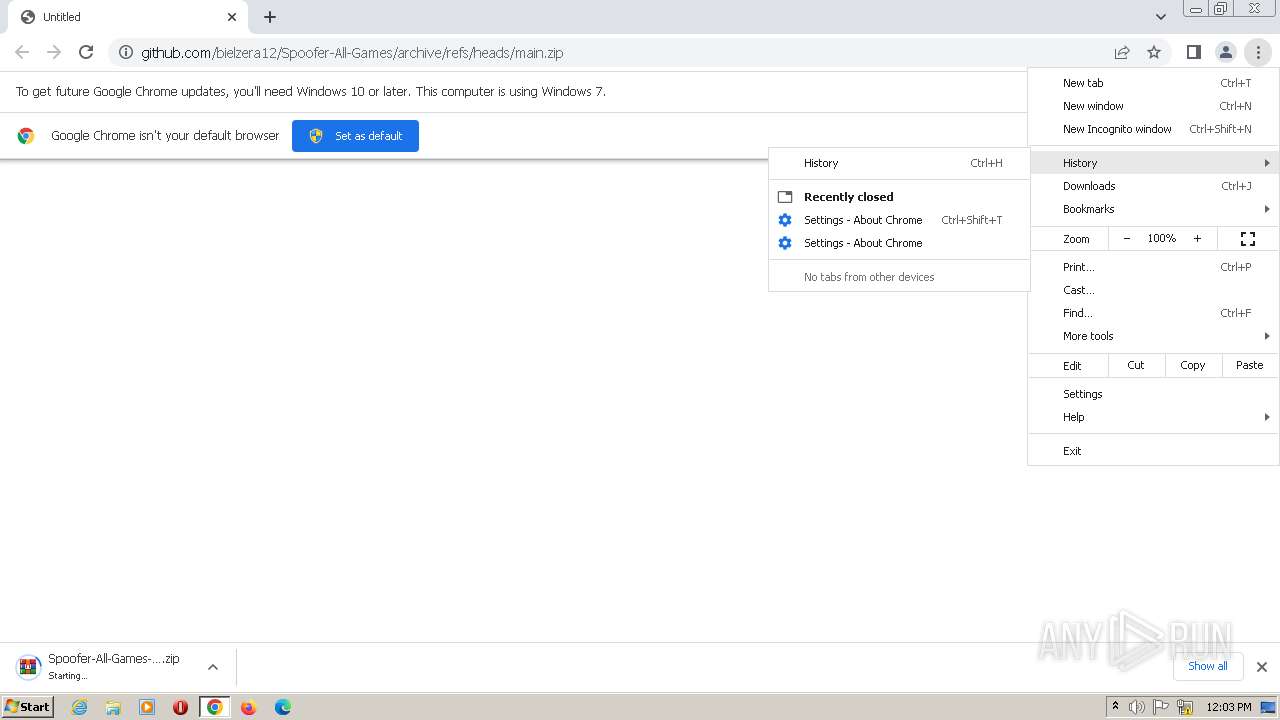Viewport: 1280px width, 720px height.
Task: Select Cast... menu entry
Action: 1153,290
